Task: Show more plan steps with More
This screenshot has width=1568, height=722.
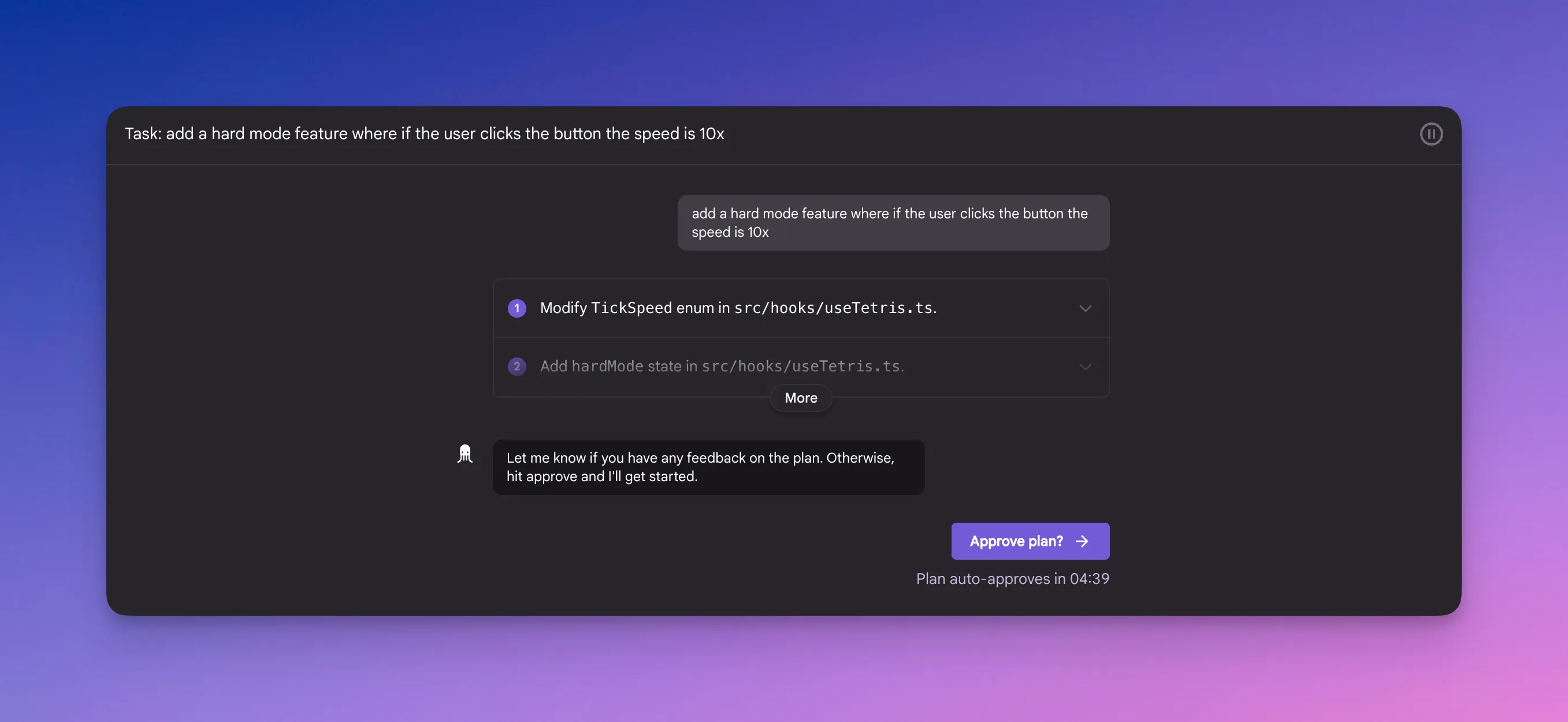Action: 800,397
